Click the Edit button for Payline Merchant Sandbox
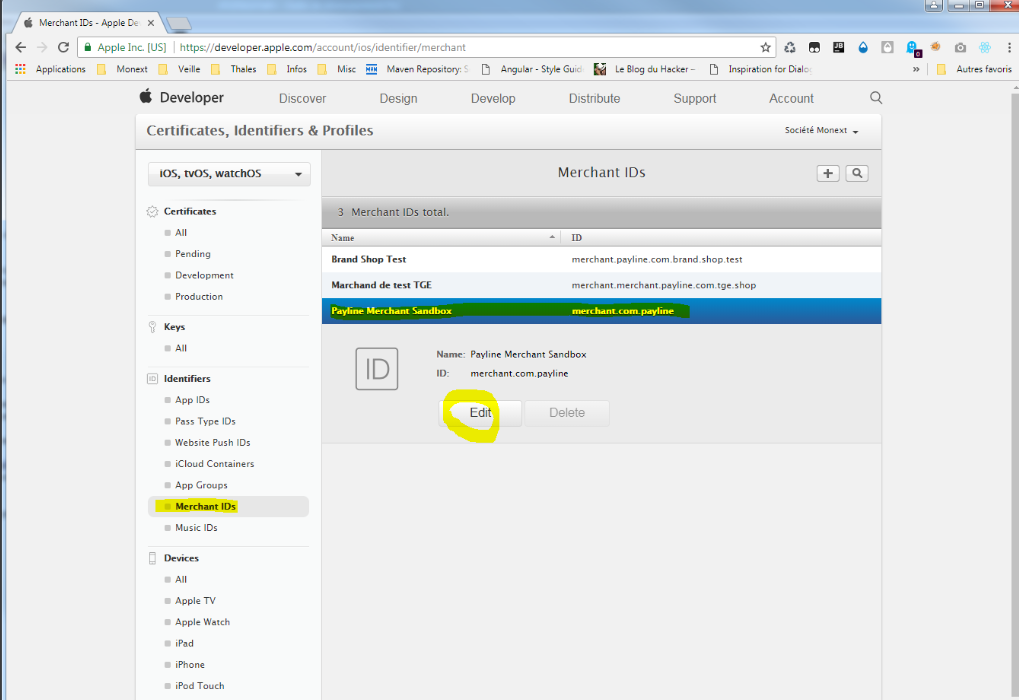Viewport: 1019px width, 700px height. point(480,413)
